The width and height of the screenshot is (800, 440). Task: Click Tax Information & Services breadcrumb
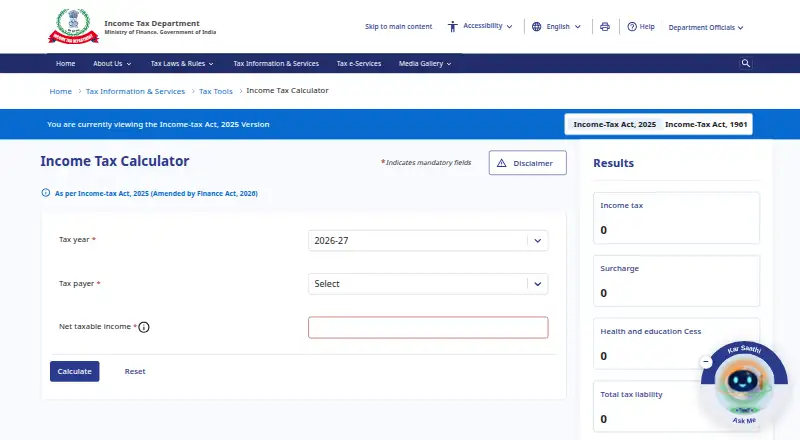point(135,91)
